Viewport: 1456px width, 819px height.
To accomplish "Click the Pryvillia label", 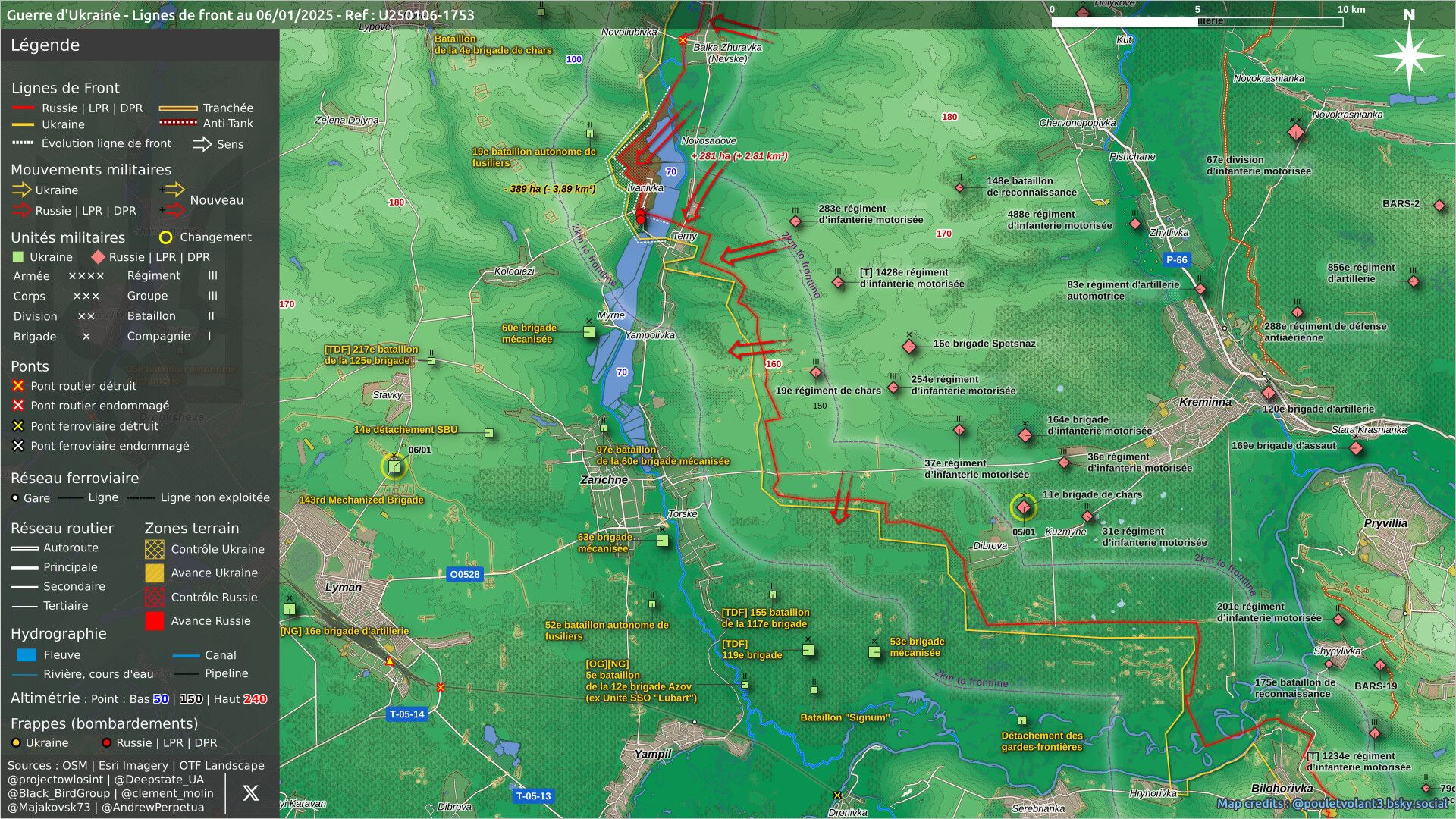I will [x=1385, y=523].
